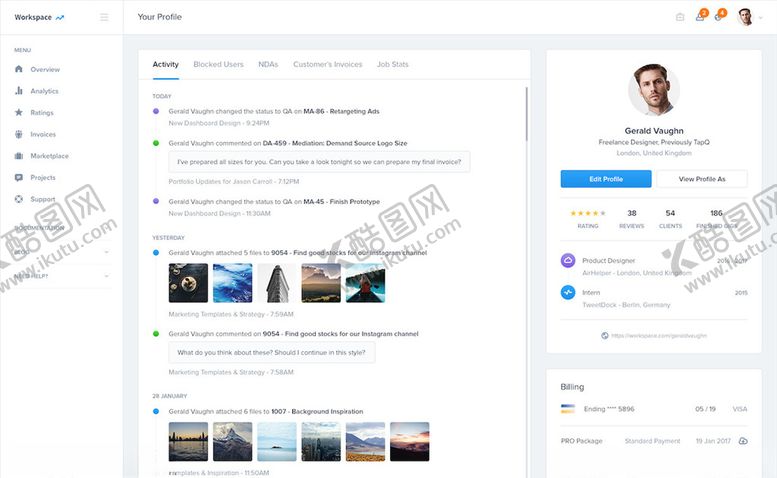The width and height of the screenshot is (777, 478).
Task: Click the activity feed vertical scrollbar
Action: click(526, 115)
